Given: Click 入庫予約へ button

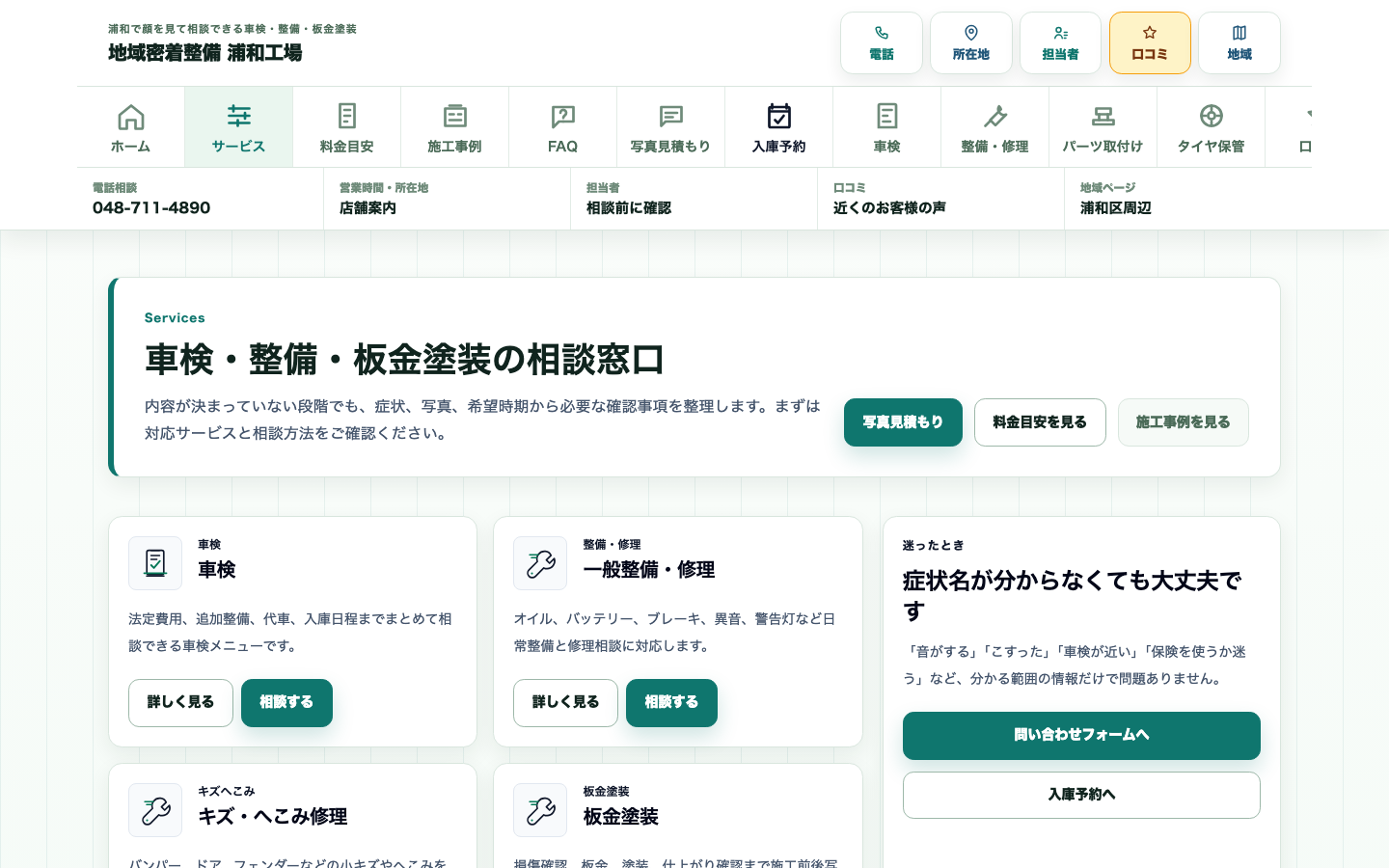Looking at the screenshot, I should [x=1081, y=796].
